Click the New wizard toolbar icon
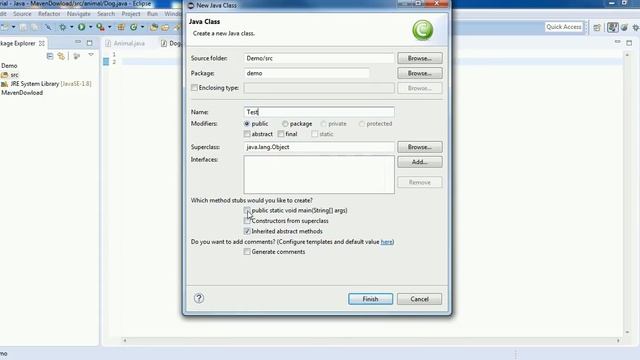640x360 pixels. tap(4, 27)
